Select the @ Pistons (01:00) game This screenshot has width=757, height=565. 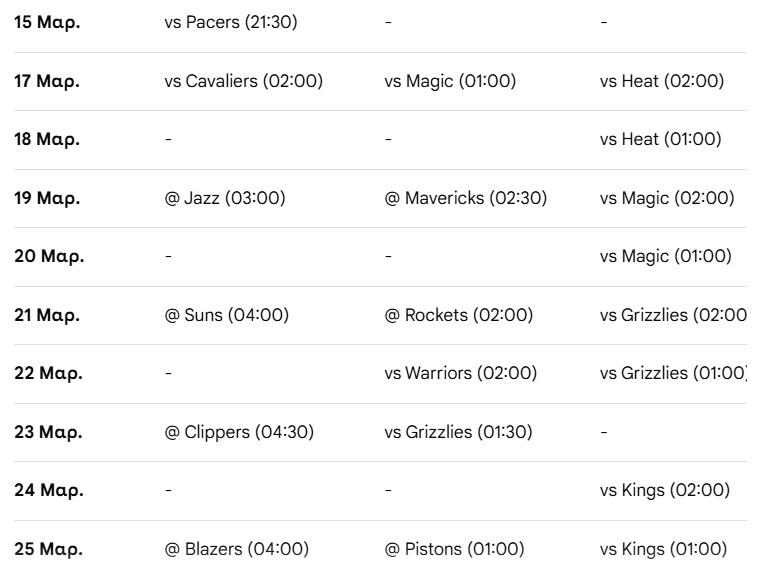(454, 549)
